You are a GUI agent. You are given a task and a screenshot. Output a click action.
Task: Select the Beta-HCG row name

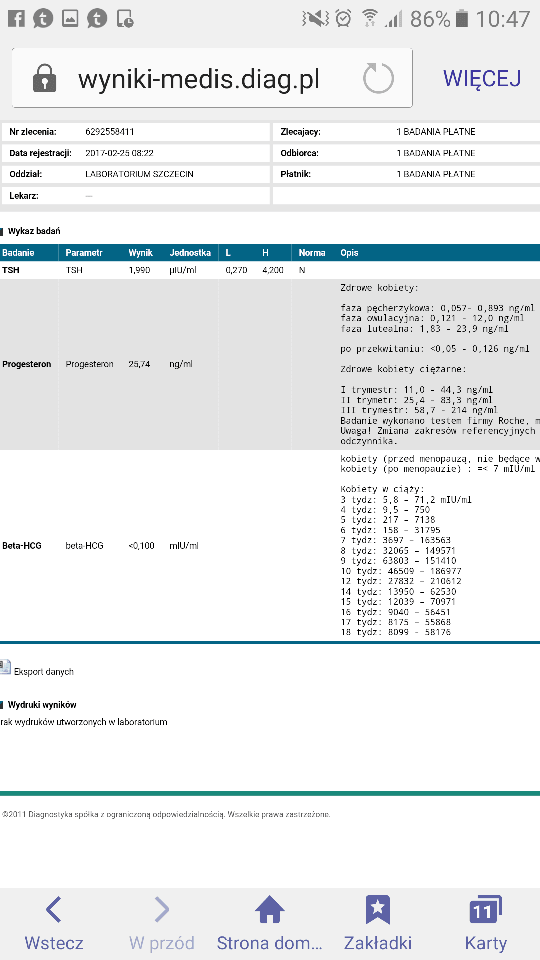[x=21, y=546]
